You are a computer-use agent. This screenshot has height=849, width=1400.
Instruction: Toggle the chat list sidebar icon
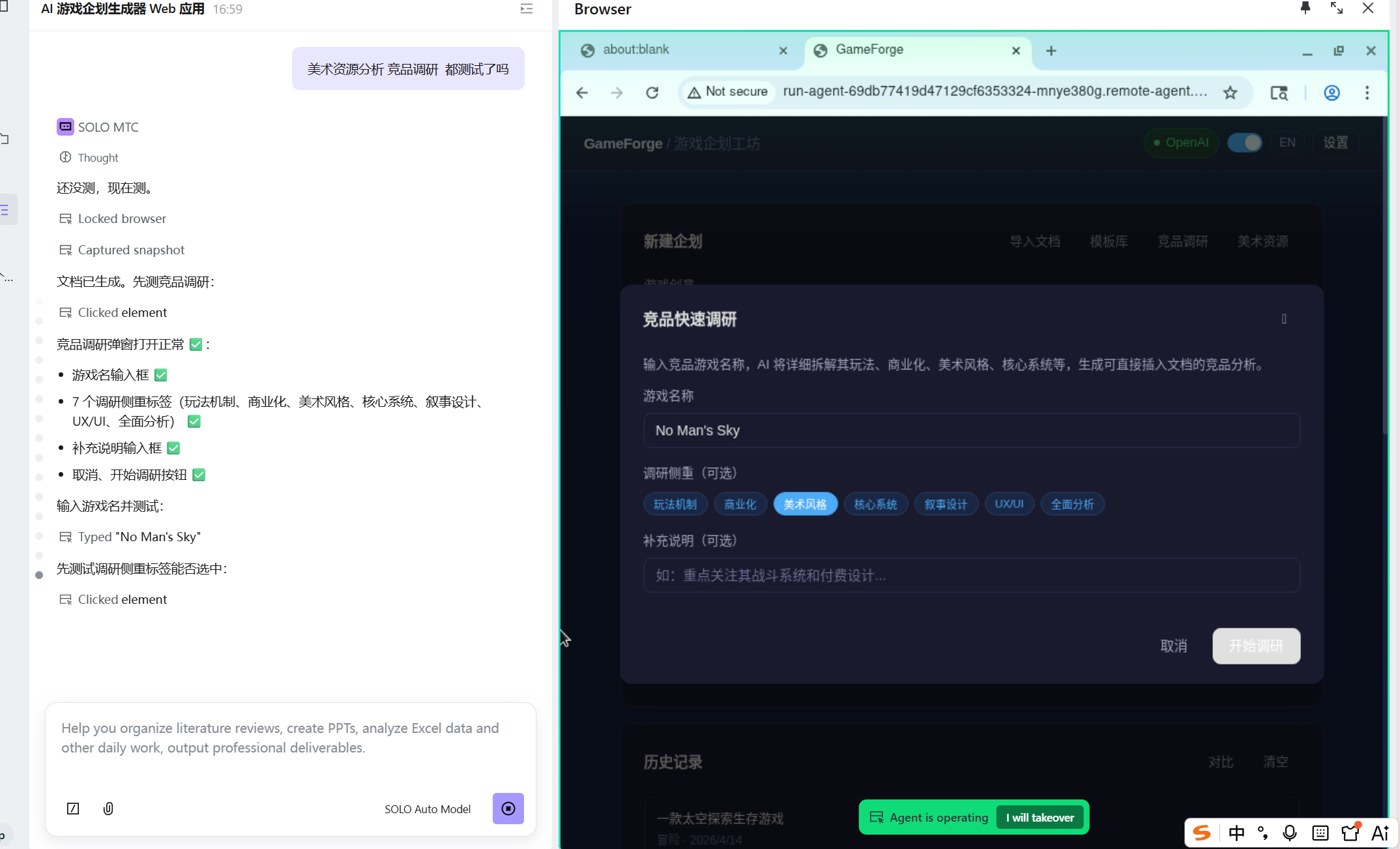click(527, 9)
